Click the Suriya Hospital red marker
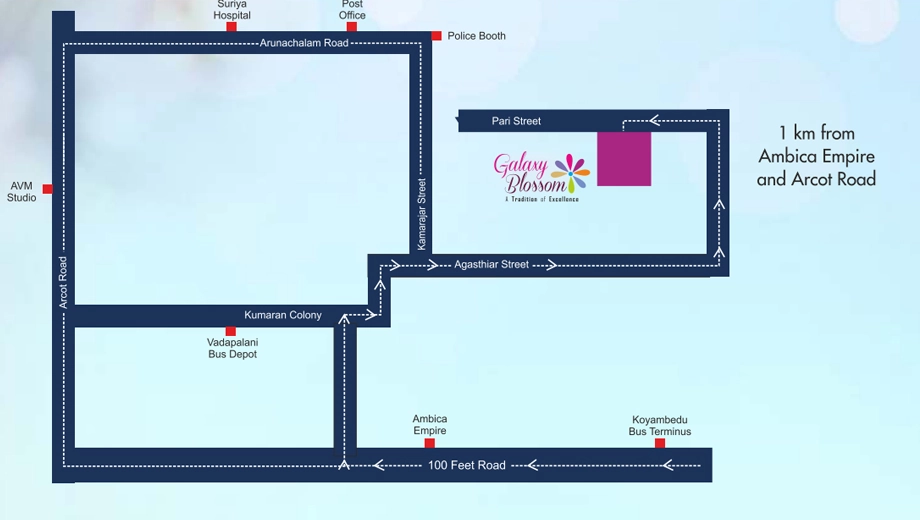The width and height of the screenshot is (920, 520). [232, 26]
